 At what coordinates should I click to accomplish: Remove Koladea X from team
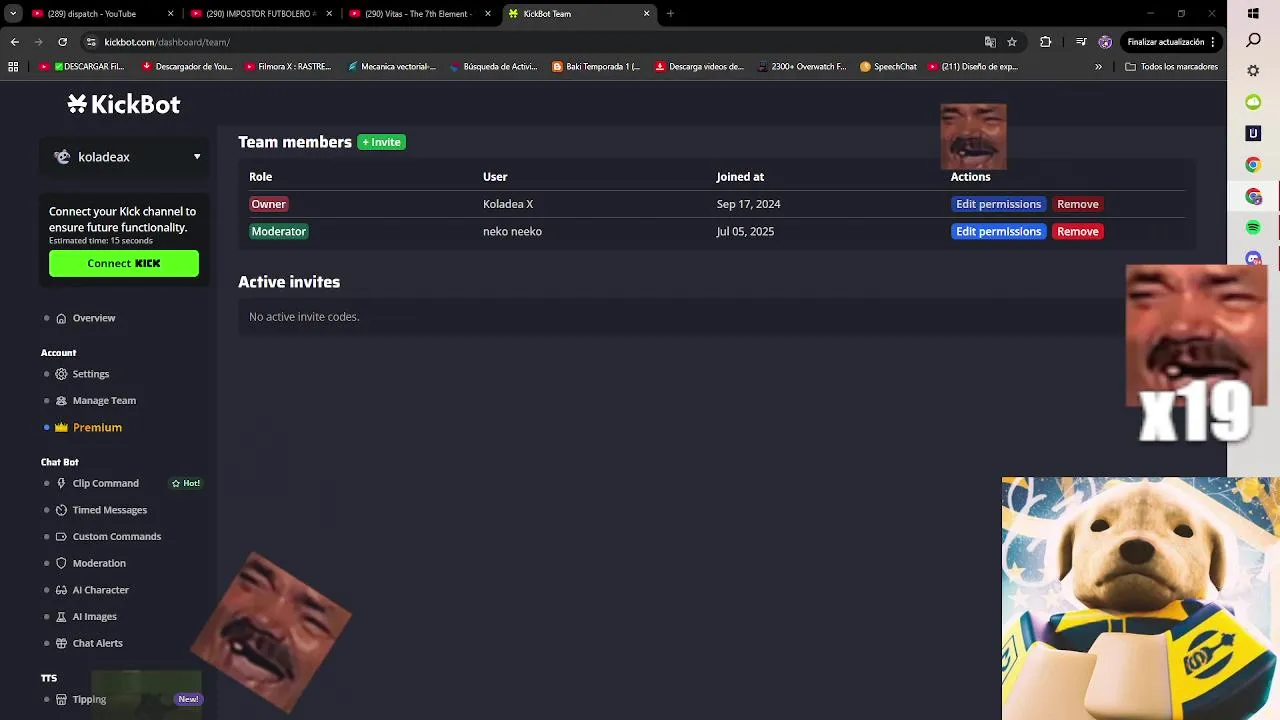[1078, 204]
